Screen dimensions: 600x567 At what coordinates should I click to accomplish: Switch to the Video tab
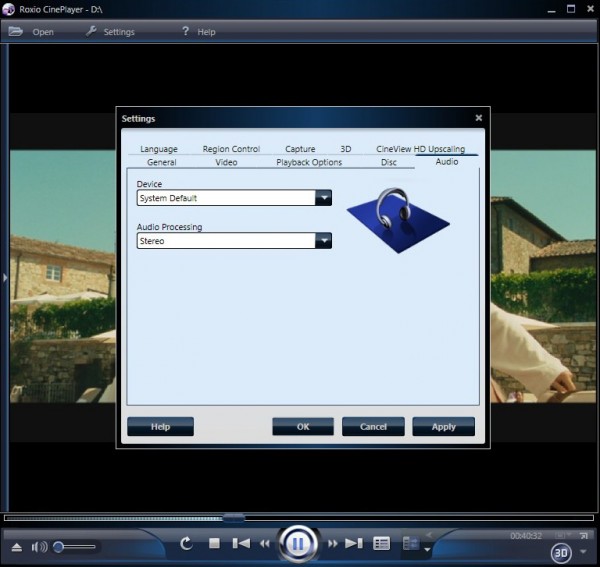click(x=226, y=162)
